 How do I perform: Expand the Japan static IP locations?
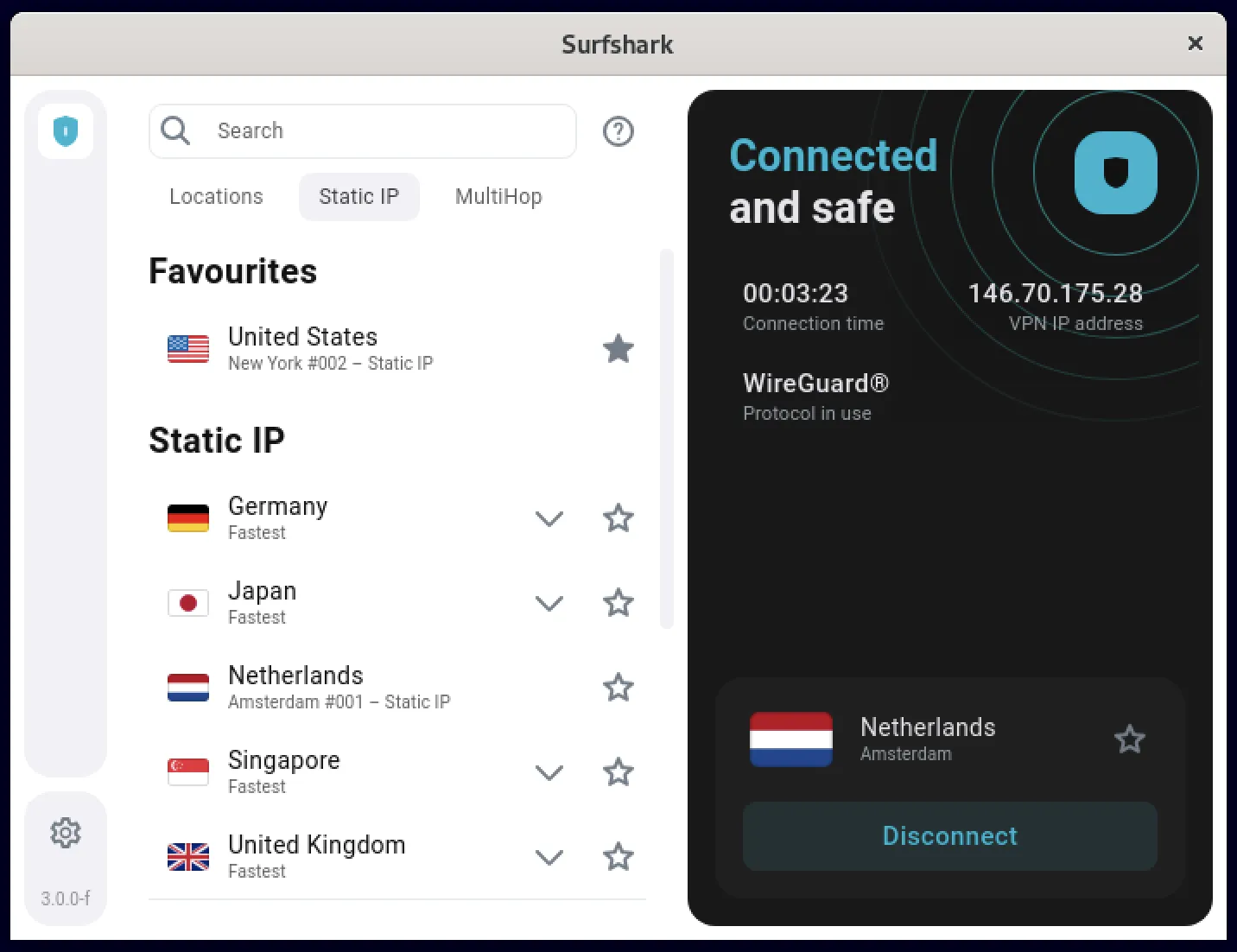[549, 603]
